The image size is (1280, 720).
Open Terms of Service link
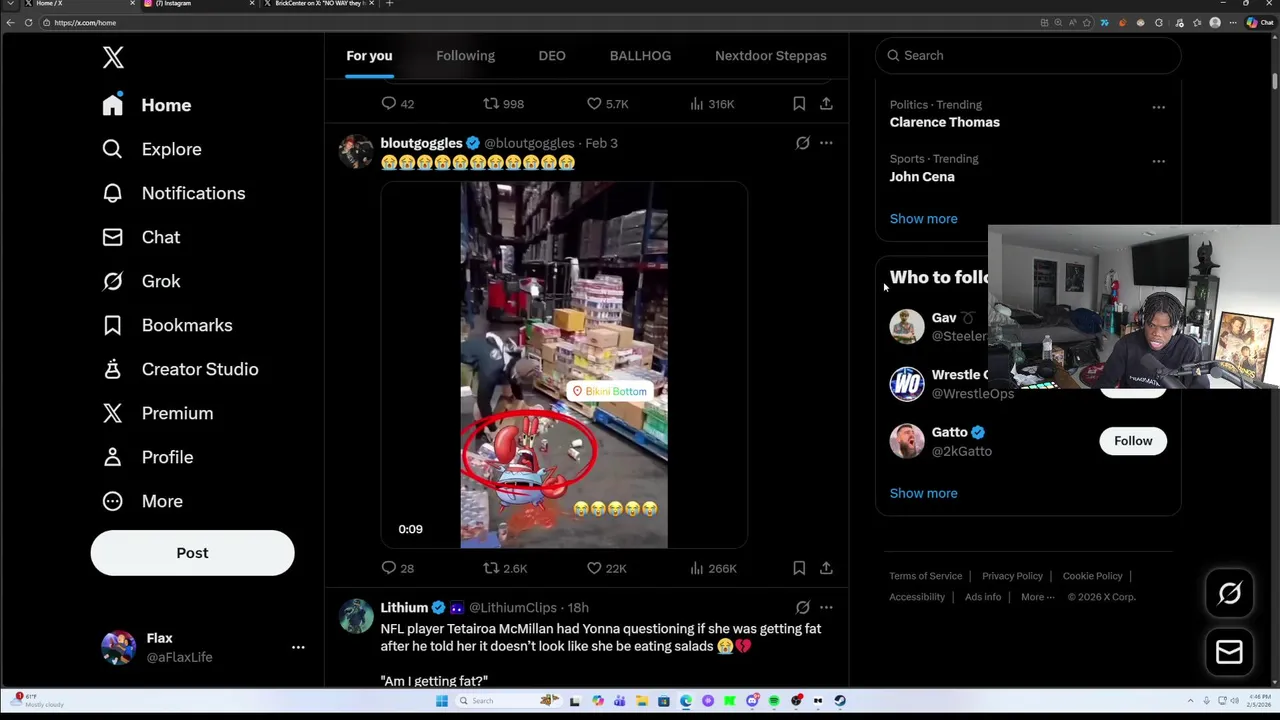coord(926,576)
